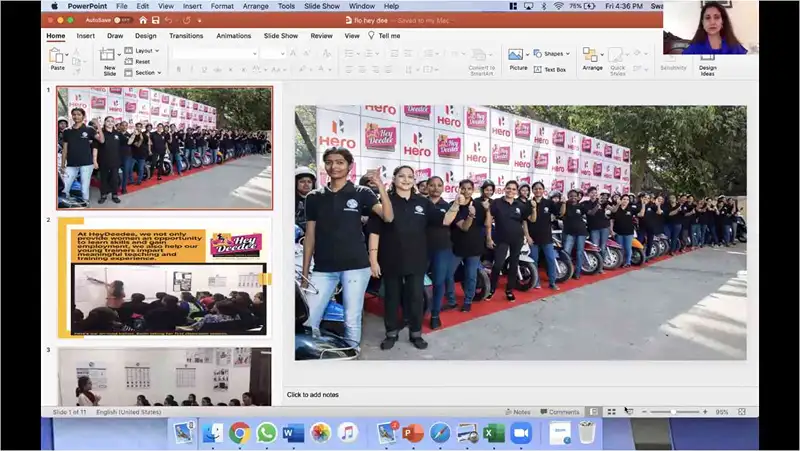Viewport: 800px width, 451px height.
Task: Insert a Text Box
Action: pos(551,70)
